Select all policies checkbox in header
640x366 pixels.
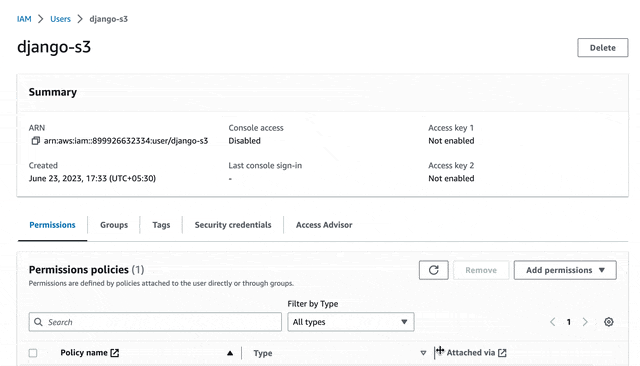point(33,353)
